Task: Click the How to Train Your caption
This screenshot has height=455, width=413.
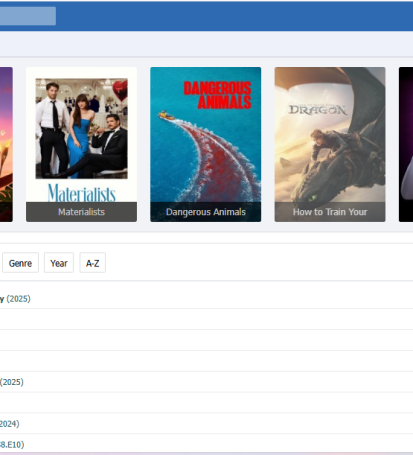Action: coord(330,212)
